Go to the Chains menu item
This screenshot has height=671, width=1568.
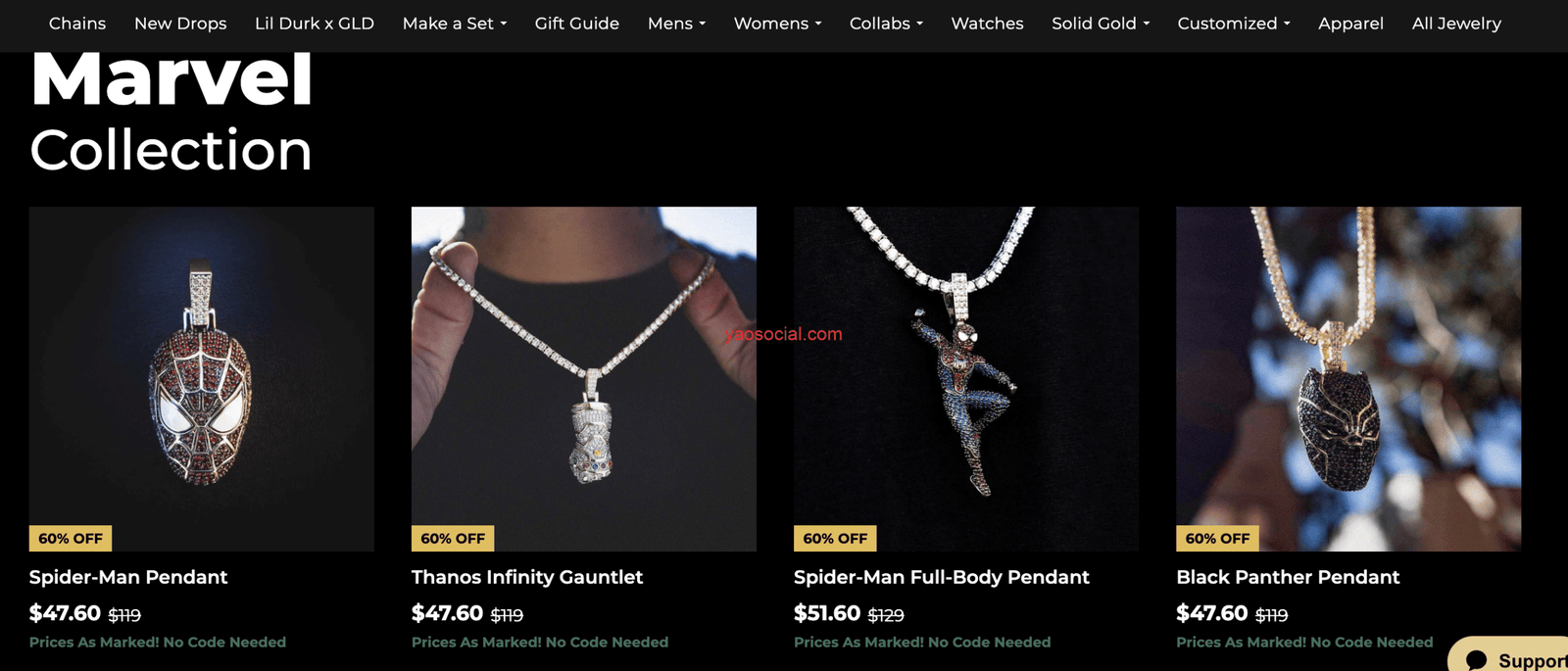coord(77,24)
